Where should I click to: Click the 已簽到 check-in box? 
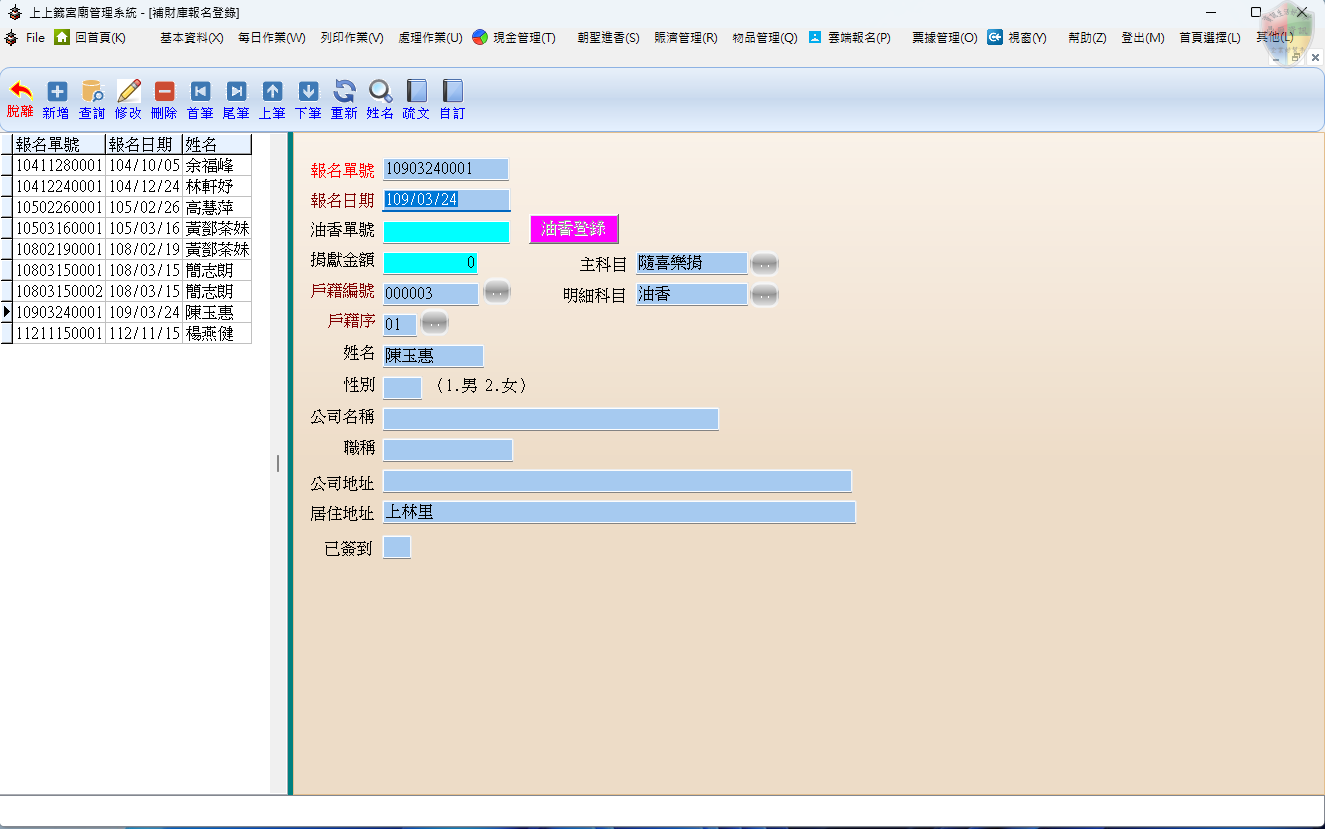[x=397, y=548]
